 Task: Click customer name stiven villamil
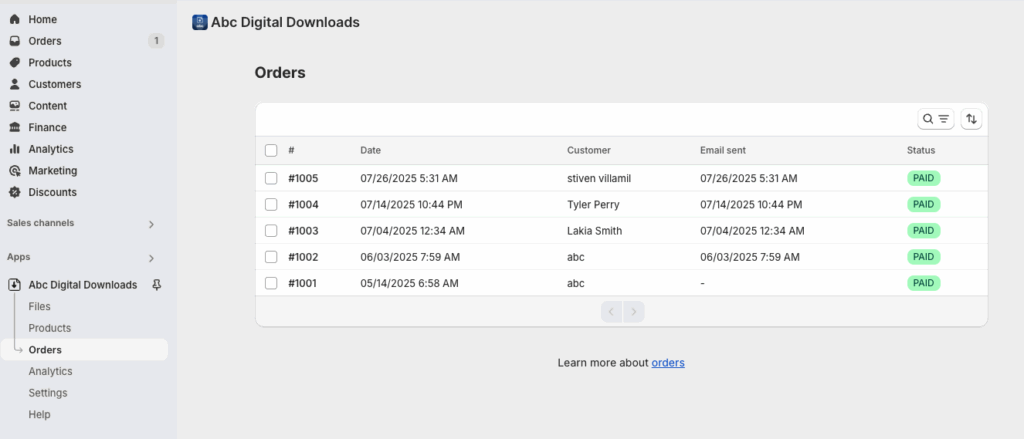tap(599, 178)
